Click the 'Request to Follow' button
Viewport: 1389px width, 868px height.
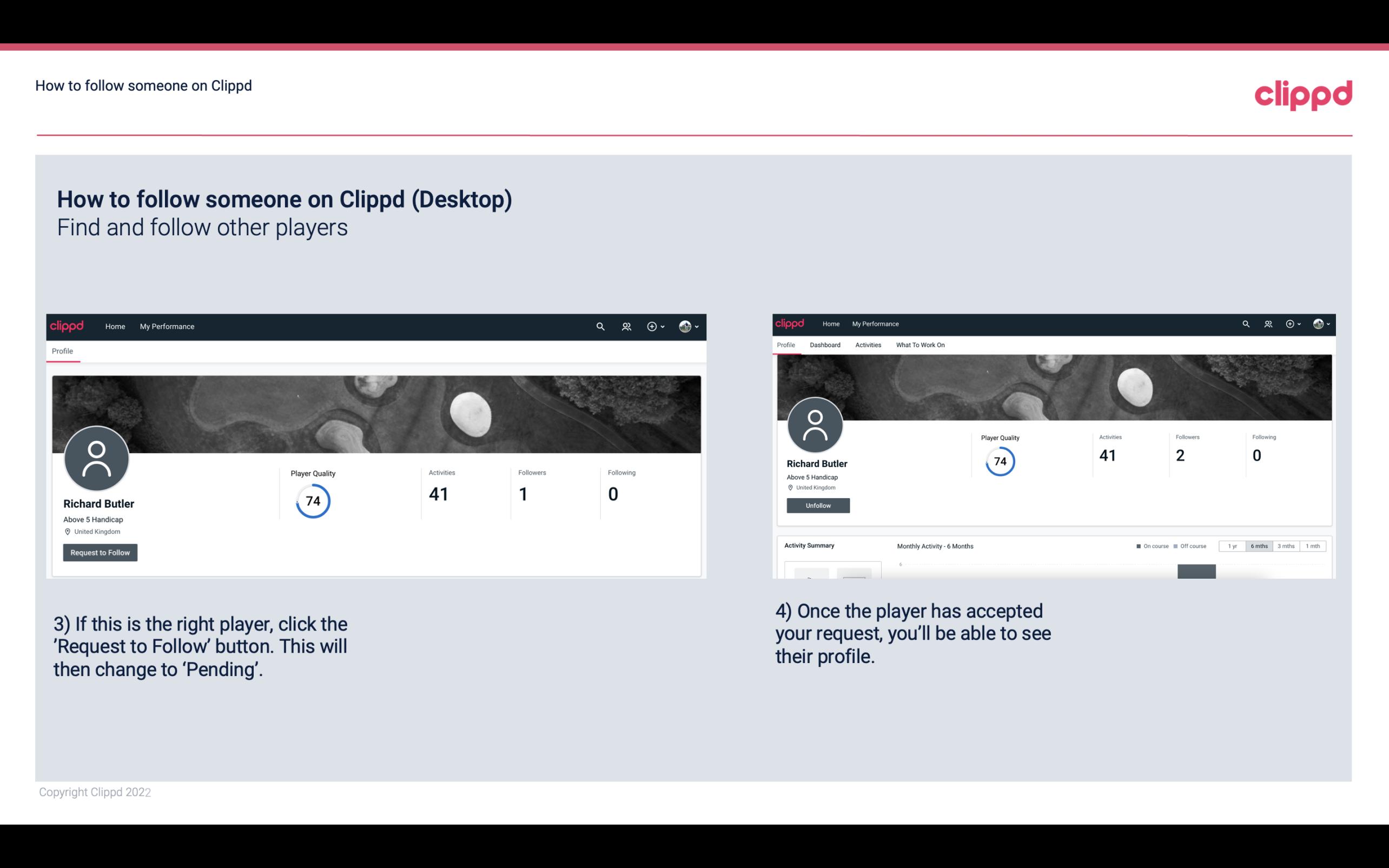point(100,552)
